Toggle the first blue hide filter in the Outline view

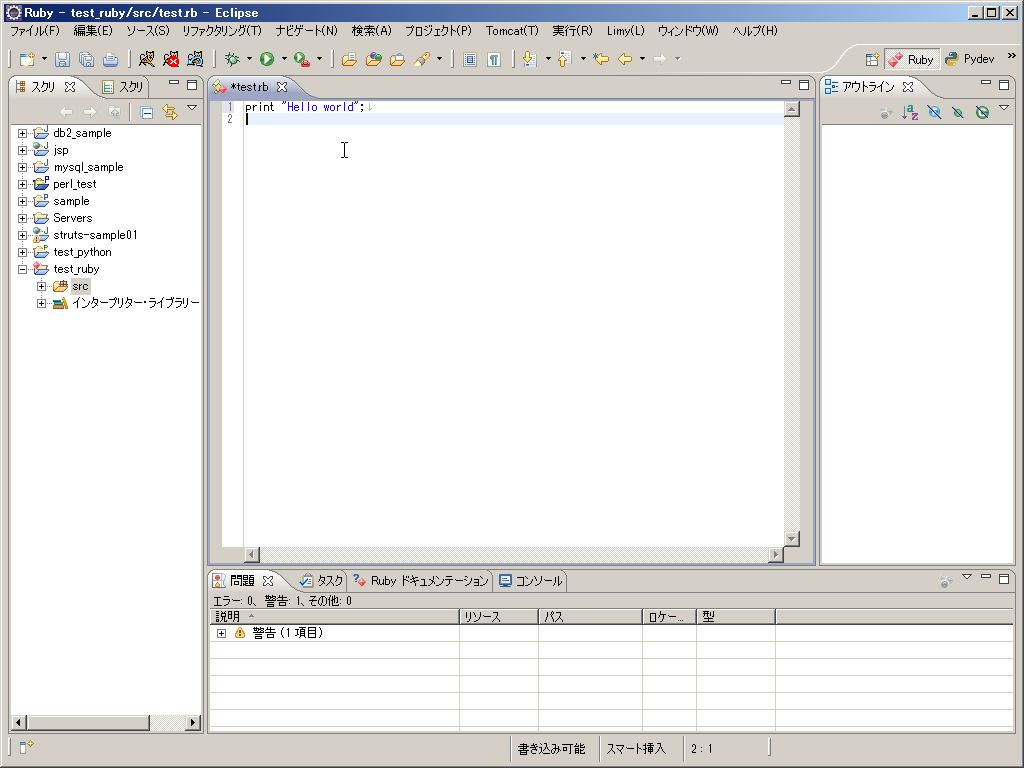point(934,112)
